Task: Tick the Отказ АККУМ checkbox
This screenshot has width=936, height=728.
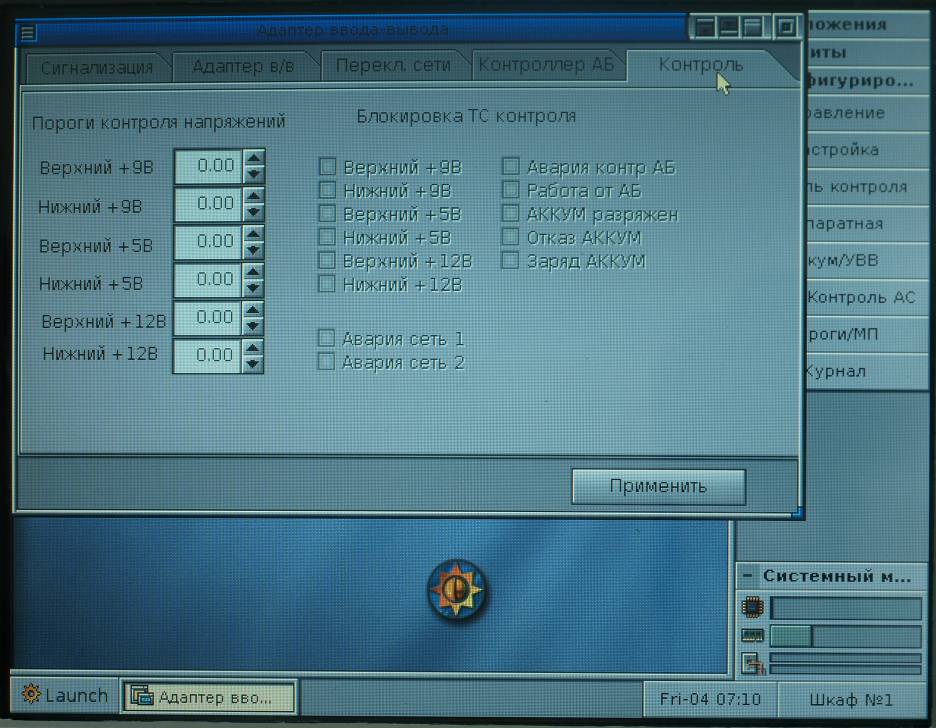Action: (510, 237)
